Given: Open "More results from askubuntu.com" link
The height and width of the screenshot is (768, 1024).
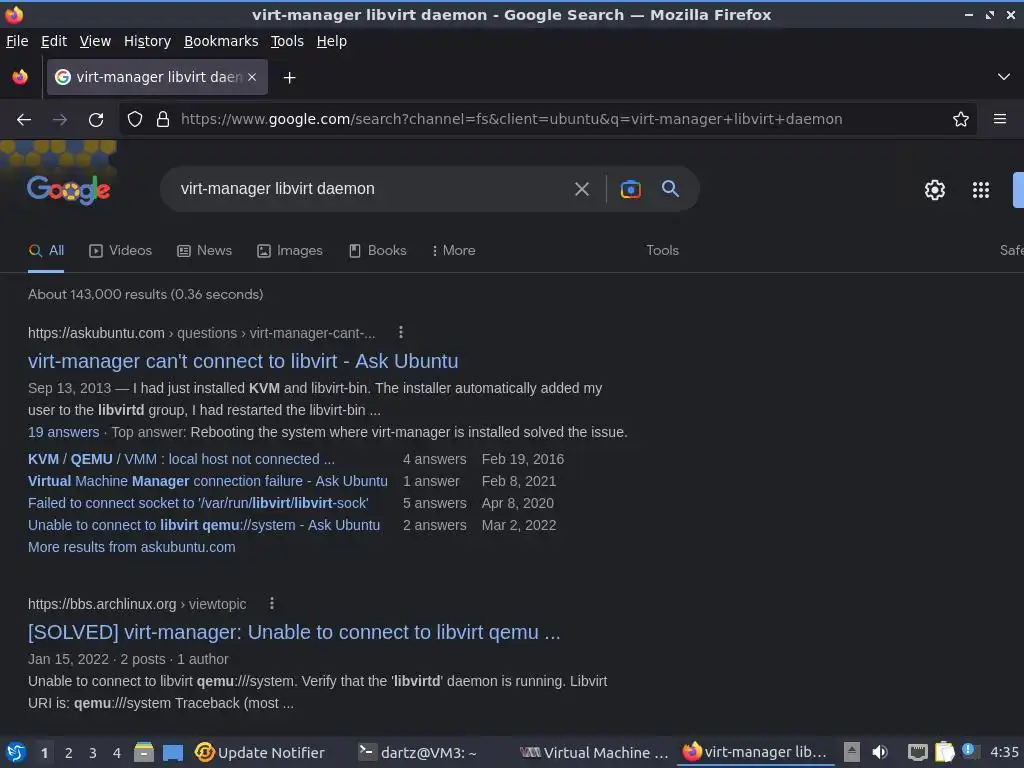Looking at the screenshot, I should tap(131, 547).
